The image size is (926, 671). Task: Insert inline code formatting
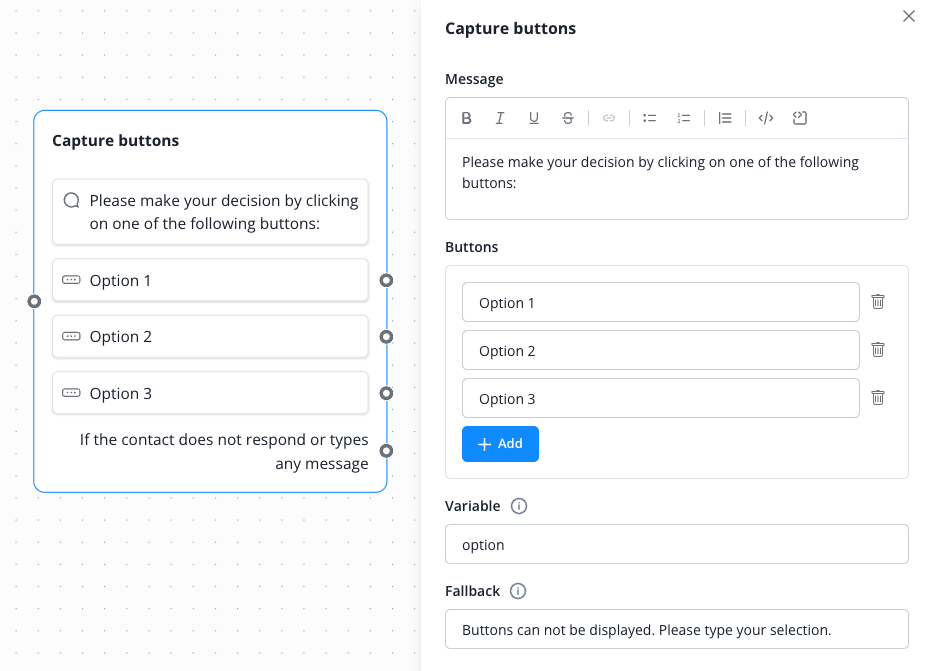point(766,118)
